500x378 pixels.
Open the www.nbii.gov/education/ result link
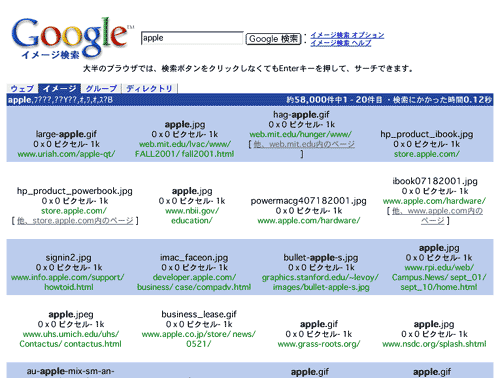[x=192, y=216]
